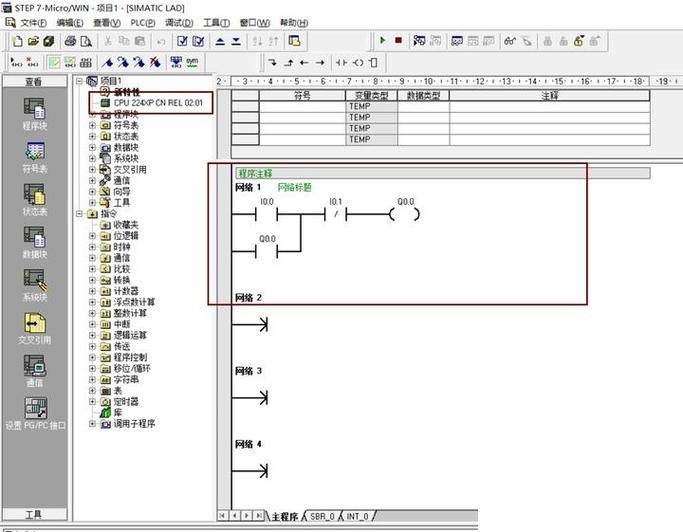The width and height of the screenshot is (683, 532).
Task: Create a new project with toolbar icon
Action: [x=17, y=41]
